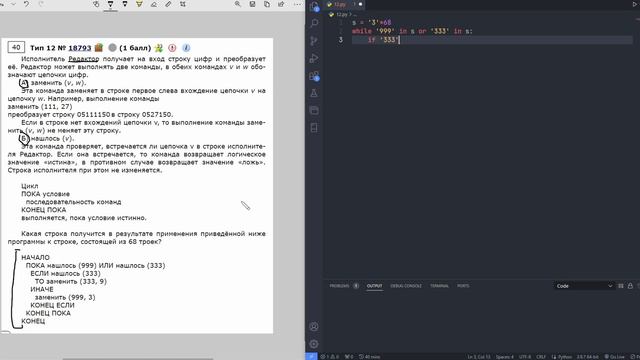Click the undo arrow in the Snip toolbar
Image resolution: width=640 pixels, height=360 pixels.
coord(27,4)
